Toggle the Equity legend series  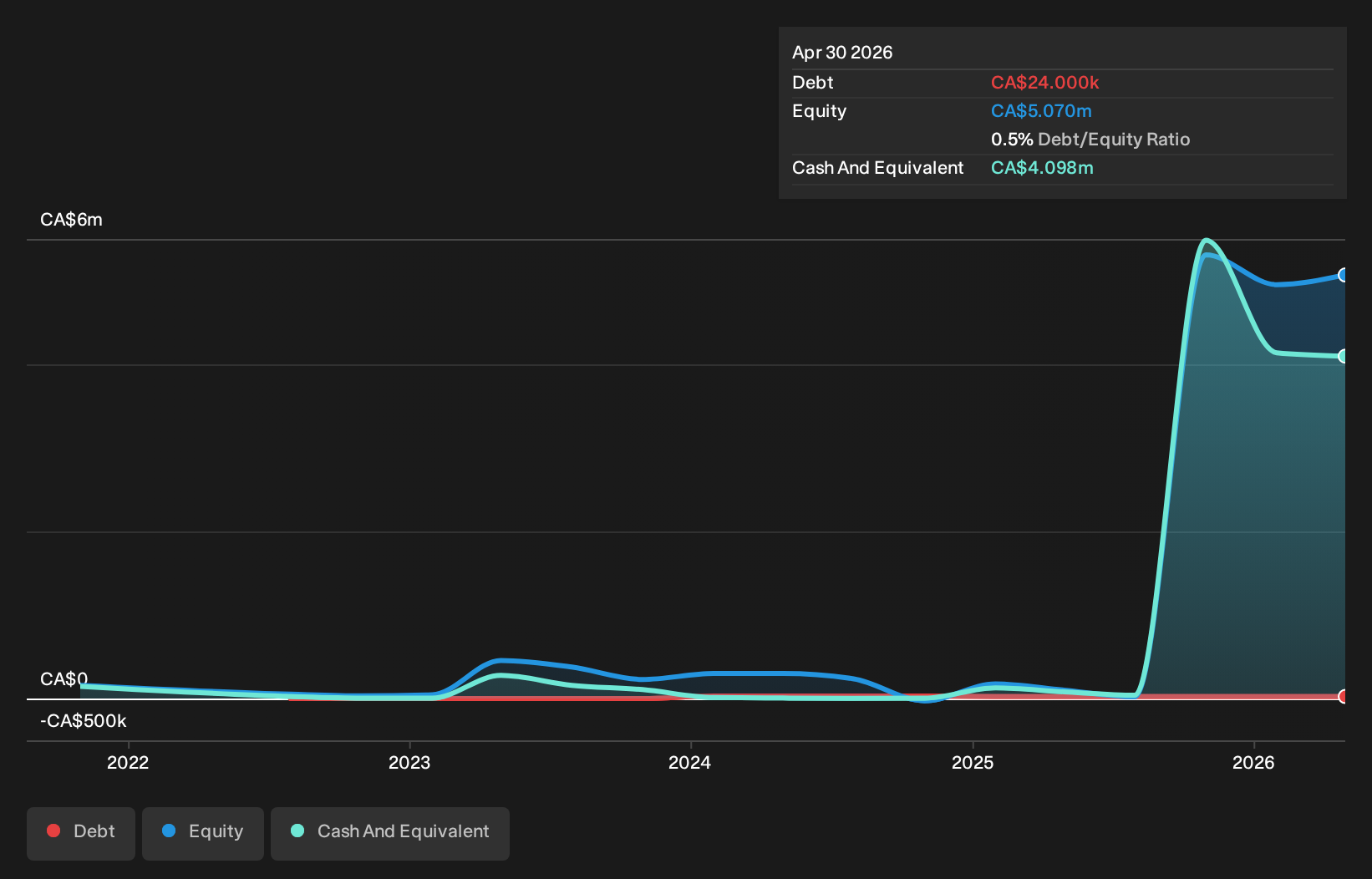203,833
